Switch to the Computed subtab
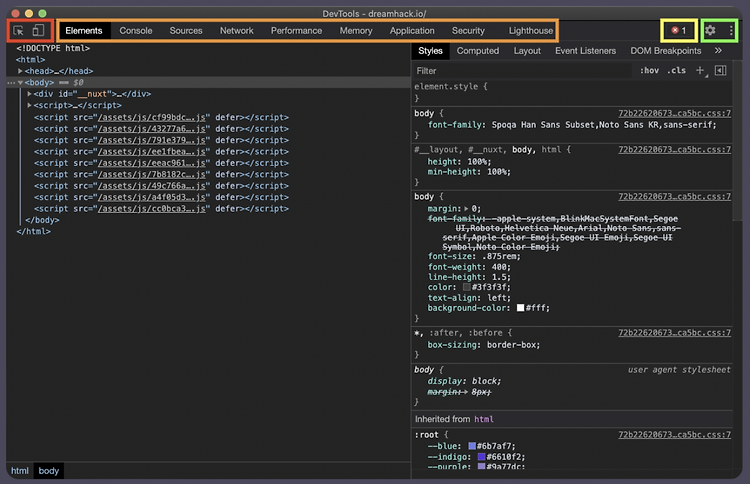Viewport: 750px width, 484px height. coord(477,51)
